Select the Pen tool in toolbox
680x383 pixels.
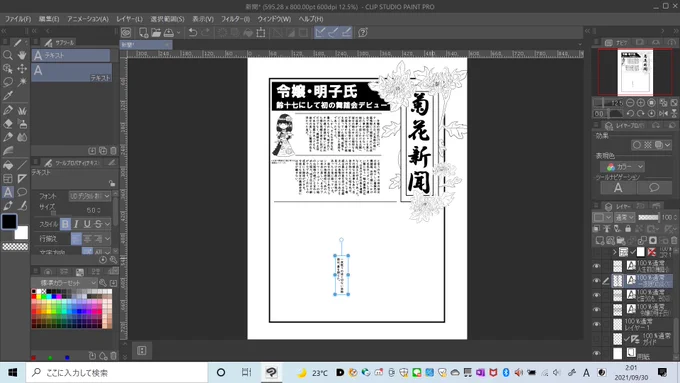[x=7, y=110]
